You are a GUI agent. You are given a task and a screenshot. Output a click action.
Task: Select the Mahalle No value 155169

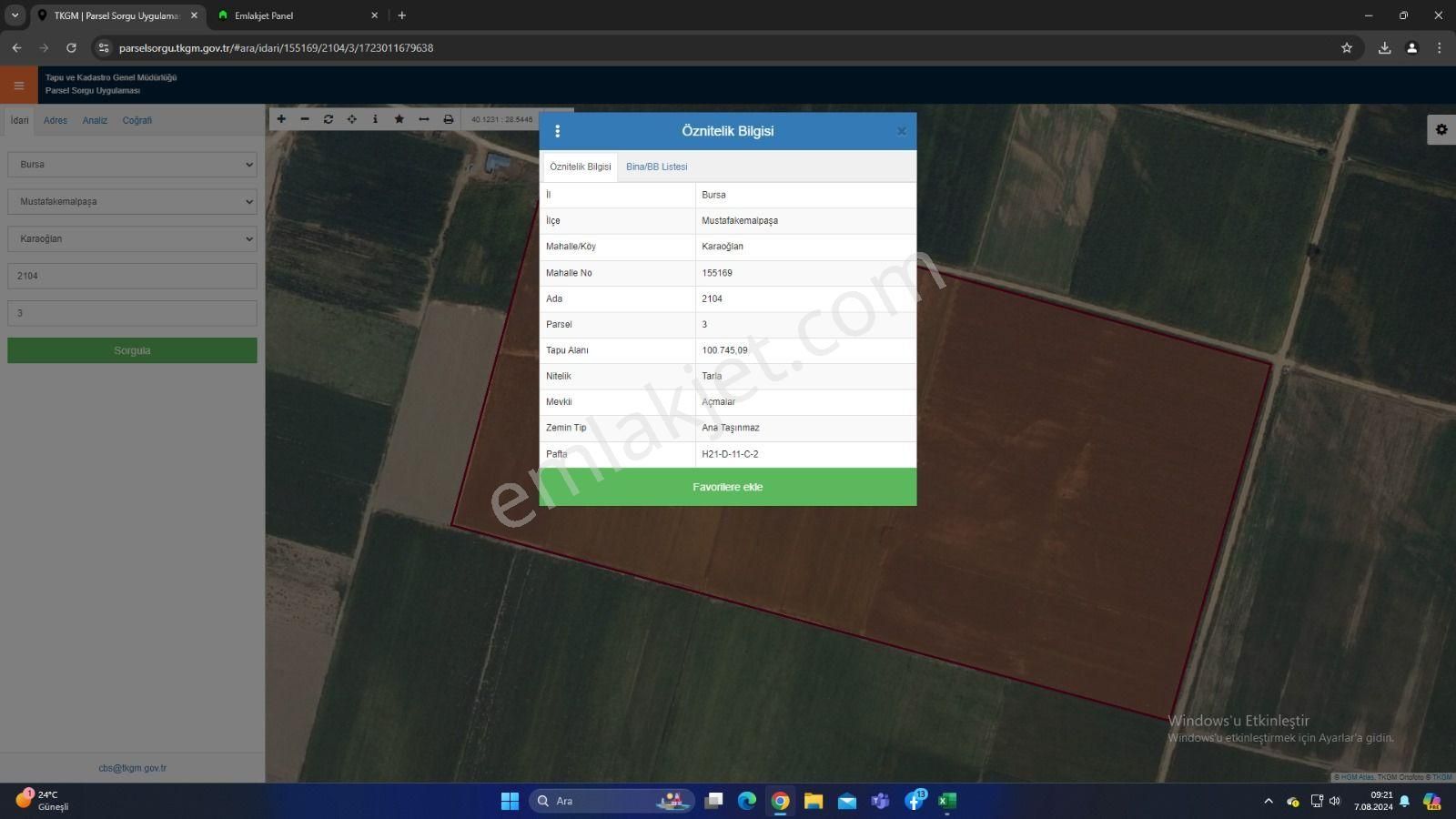[x=717, y=273]
